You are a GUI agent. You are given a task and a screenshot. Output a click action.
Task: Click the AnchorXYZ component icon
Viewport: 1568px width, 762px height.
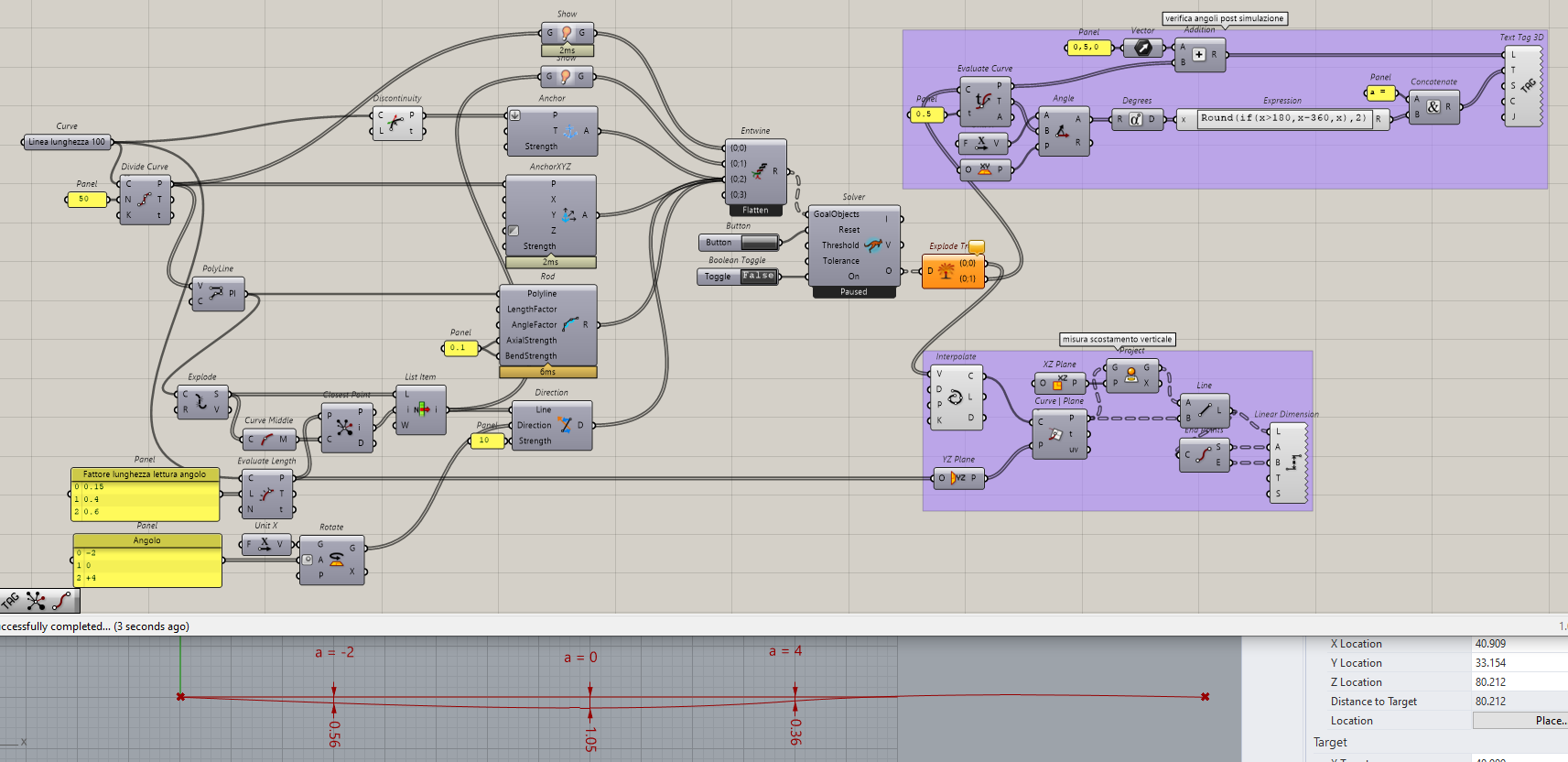(568, 215)
